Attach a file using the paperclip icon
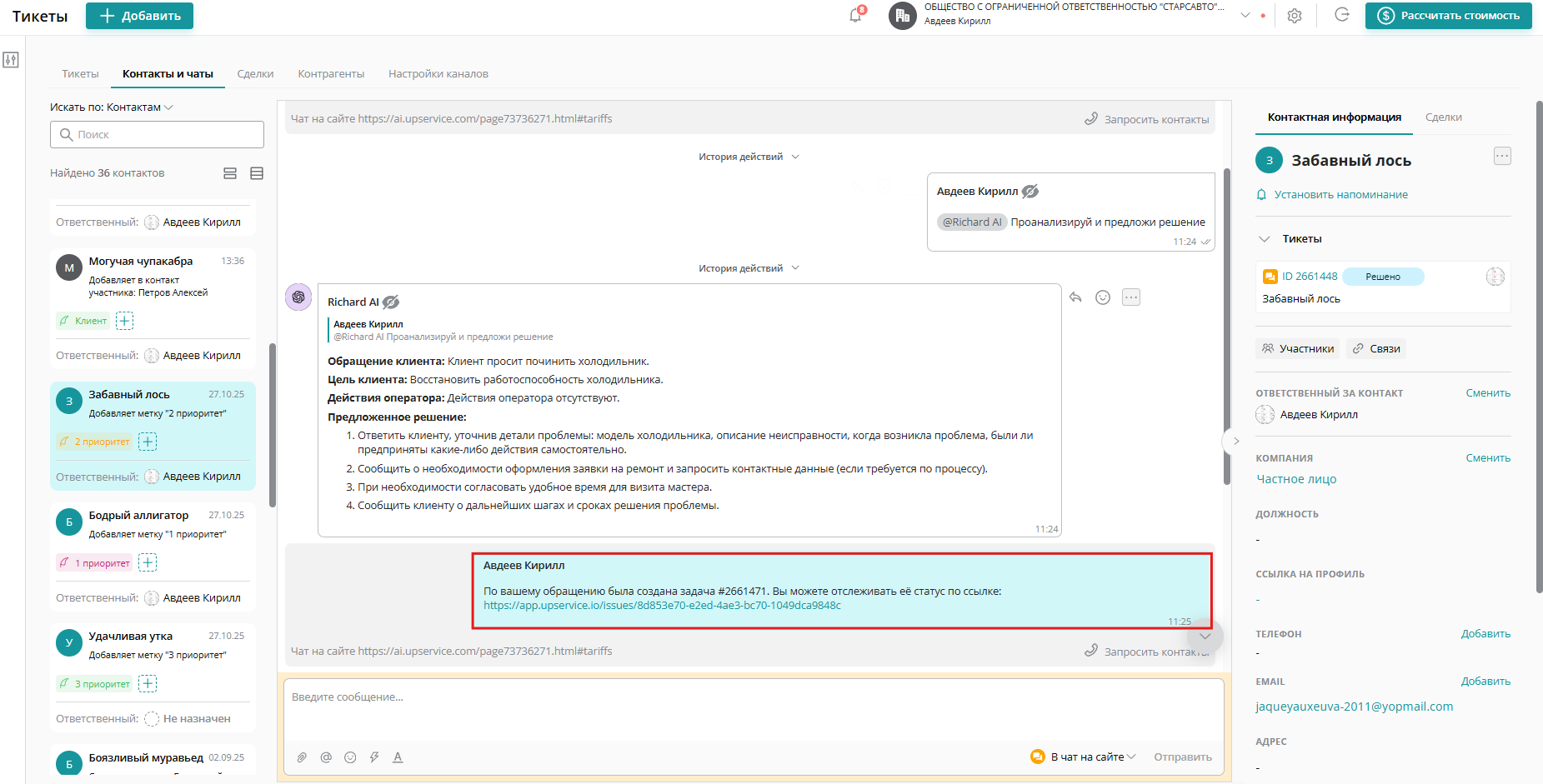The height and width of the screenshot is (784, 1543). (302, 757)
